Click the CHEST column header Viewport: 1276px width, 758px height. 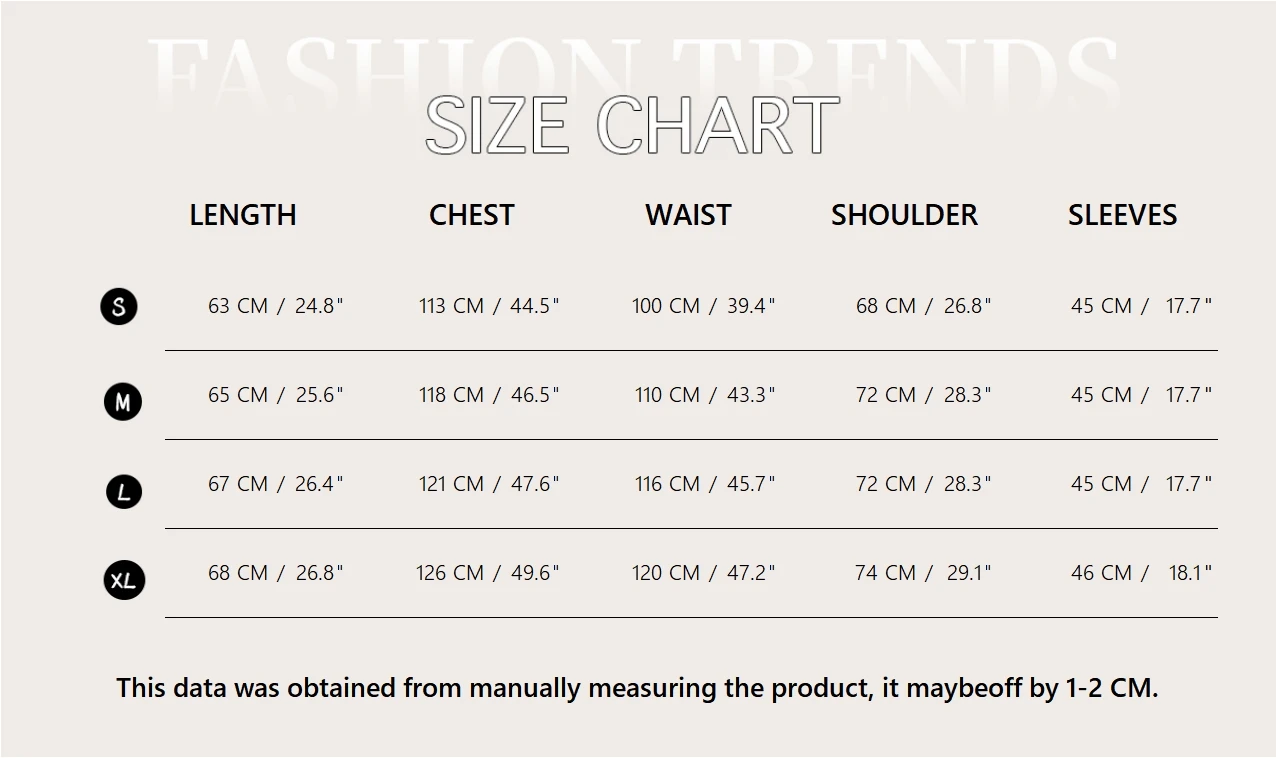point(472,215)
